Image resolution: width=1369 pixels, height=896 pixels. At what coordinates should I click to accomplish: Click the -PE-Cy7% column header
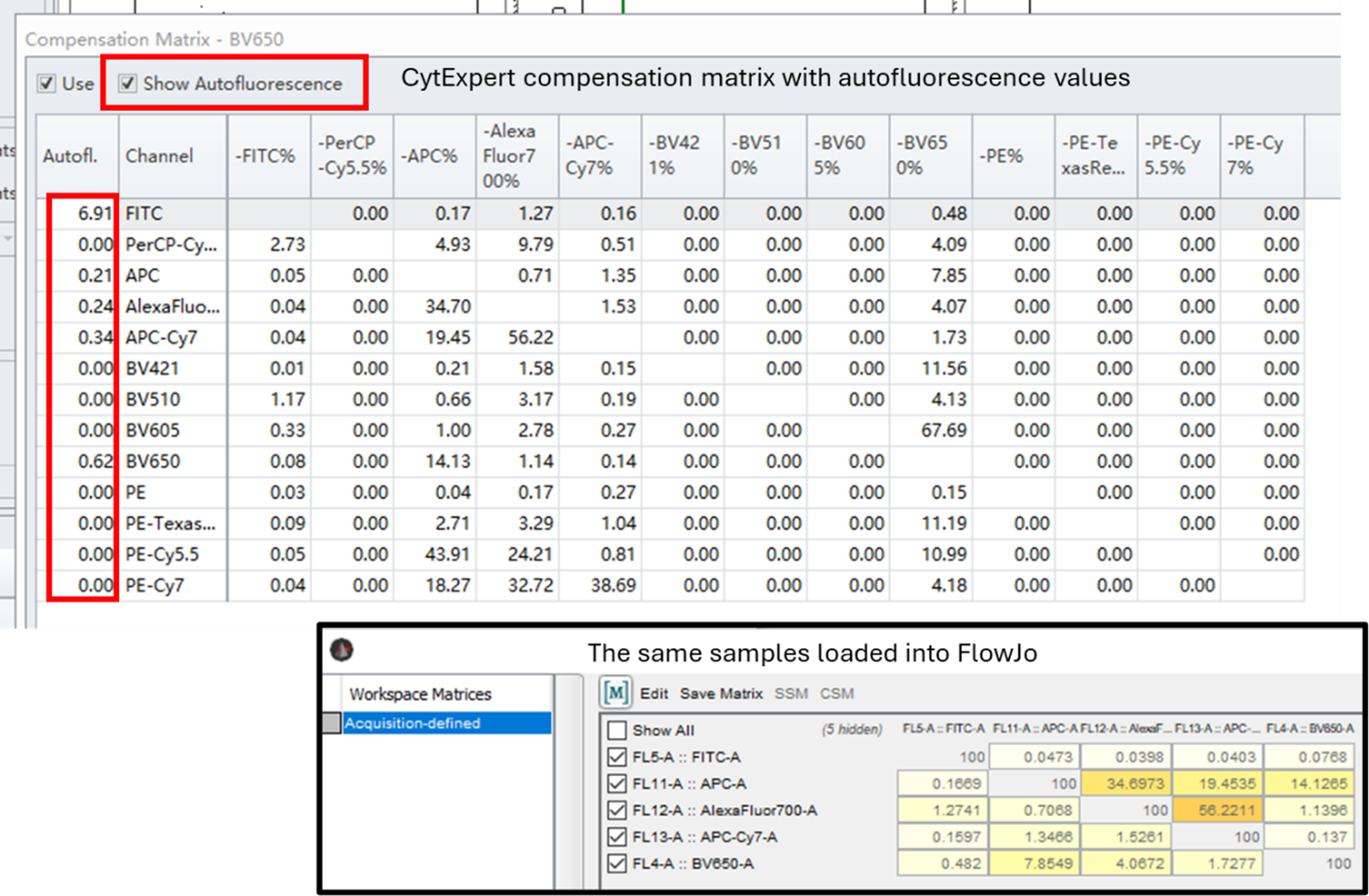[1261, 156]
